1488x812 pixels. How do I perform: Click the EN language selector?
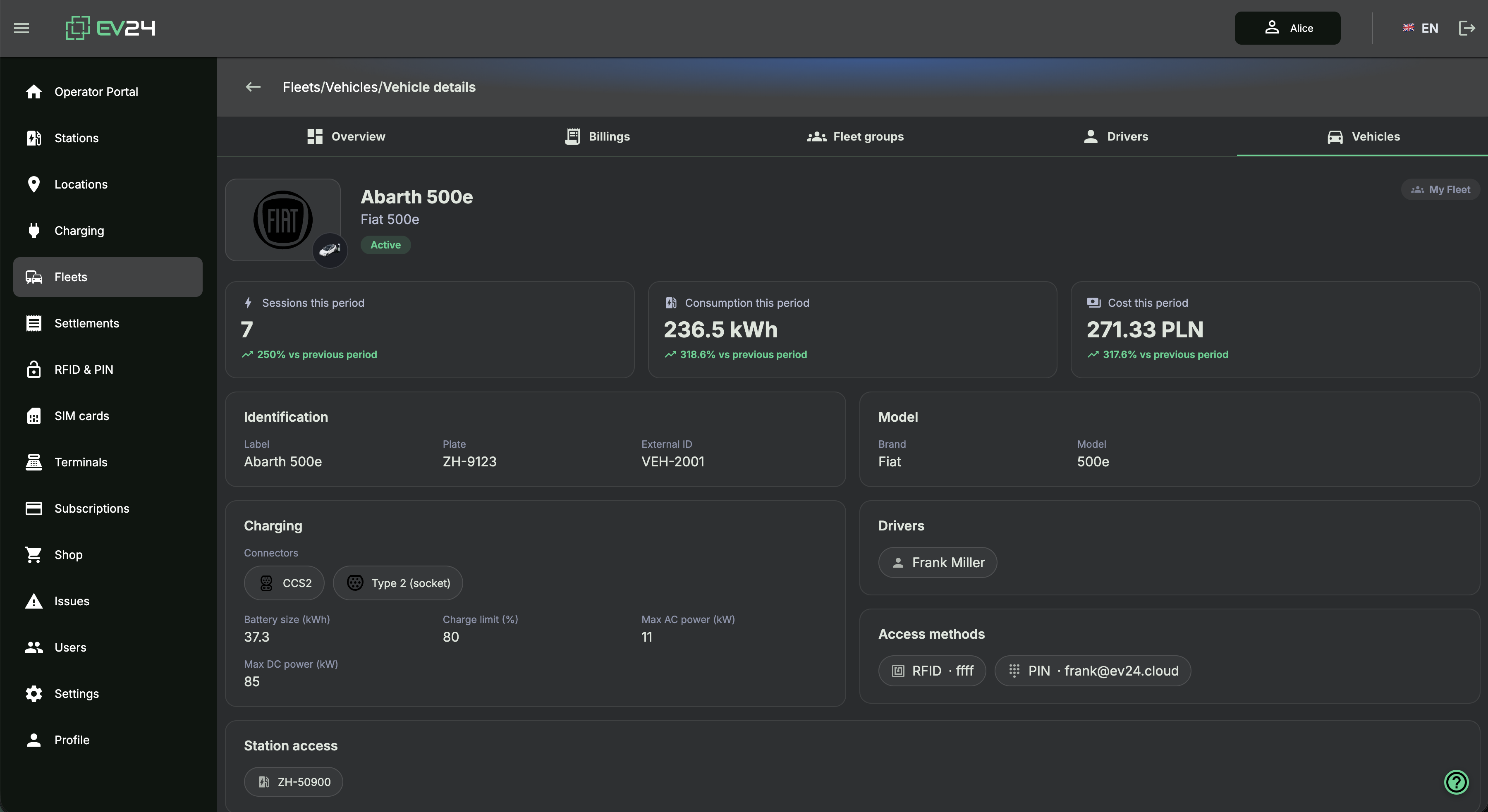[x=1421, y=28]
